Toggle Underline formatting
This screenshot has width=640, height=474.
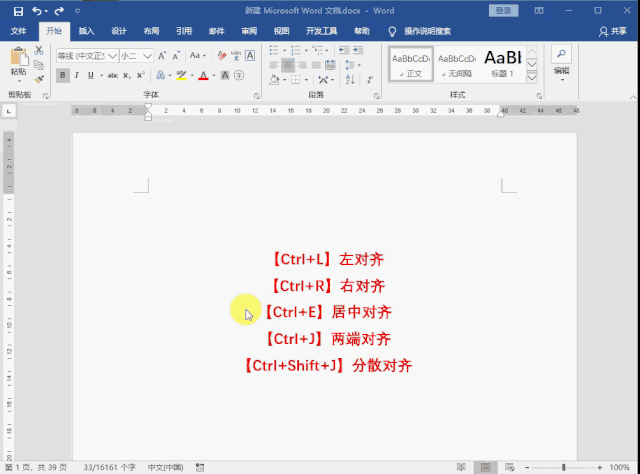click(91, 75)
